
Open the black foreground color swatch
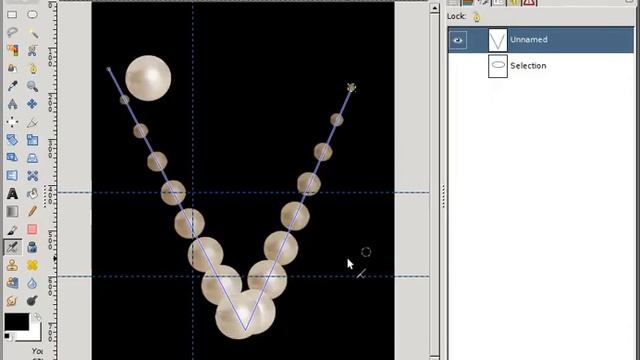17,322
